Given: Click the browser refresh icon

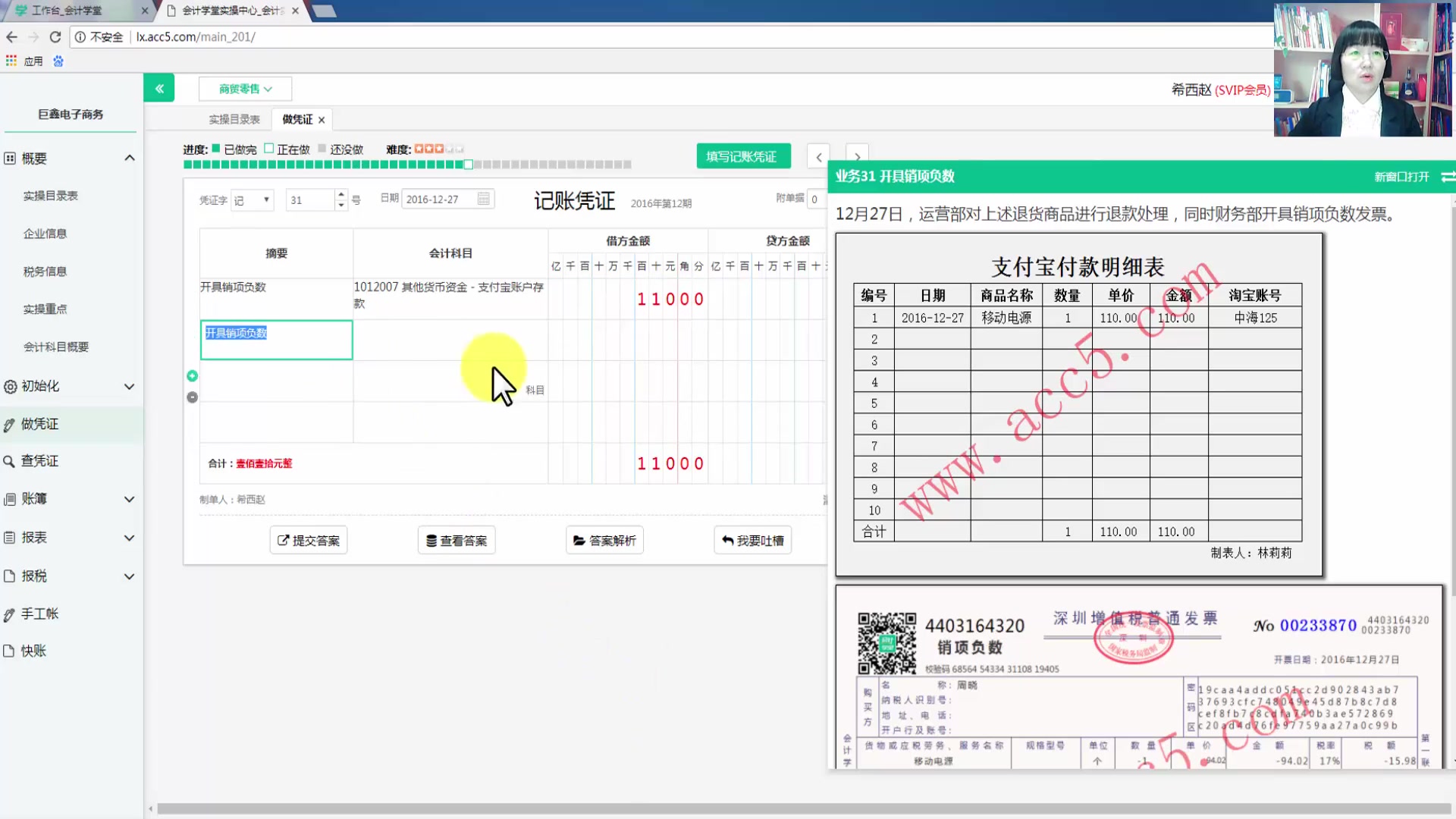Looking at the screenshot, I should click(x=55, y=36).
